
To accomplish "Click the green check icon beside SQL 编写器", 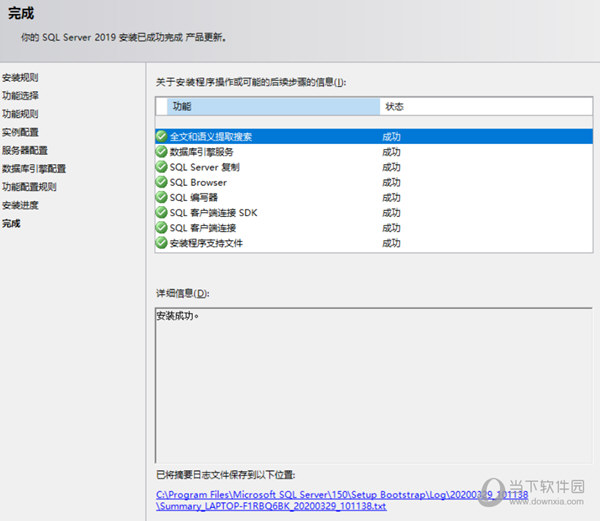I will [161, 197].
